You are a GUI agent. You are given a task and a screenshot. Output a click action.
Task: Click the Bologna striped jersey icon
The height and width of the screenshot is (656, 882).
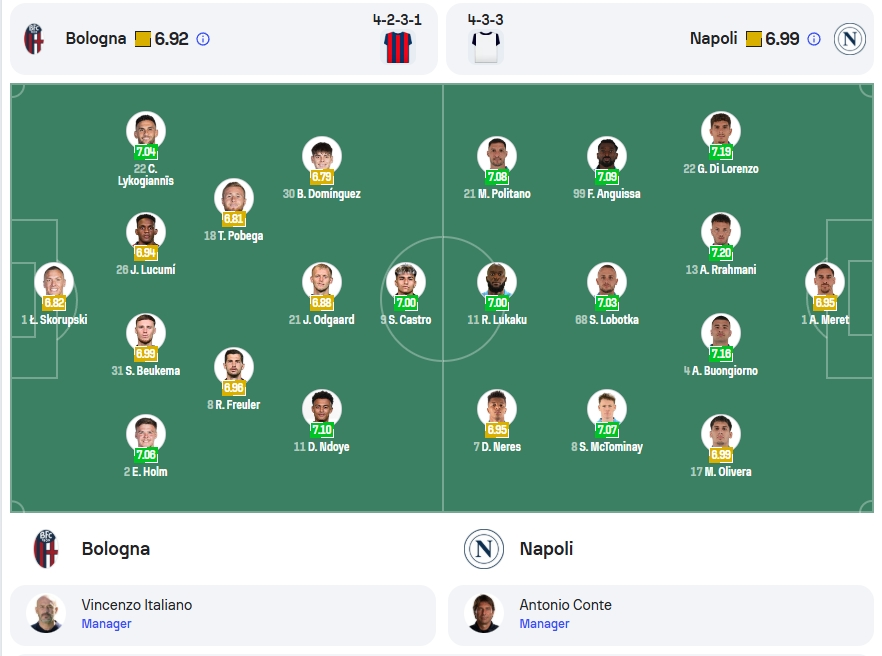[x=398, y=47]
